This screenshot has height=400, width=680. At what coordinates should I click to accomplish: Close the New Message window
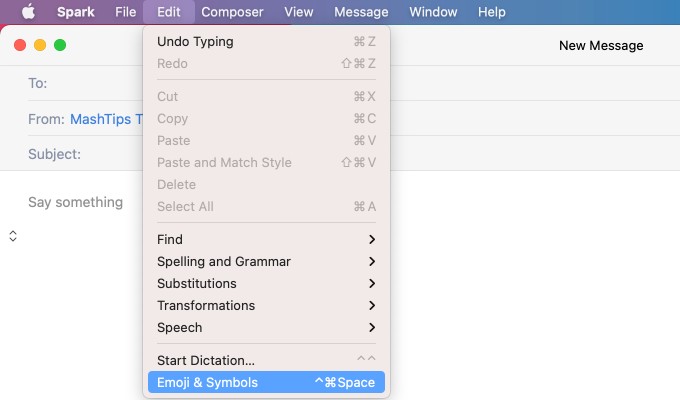[x=20, y=45]
